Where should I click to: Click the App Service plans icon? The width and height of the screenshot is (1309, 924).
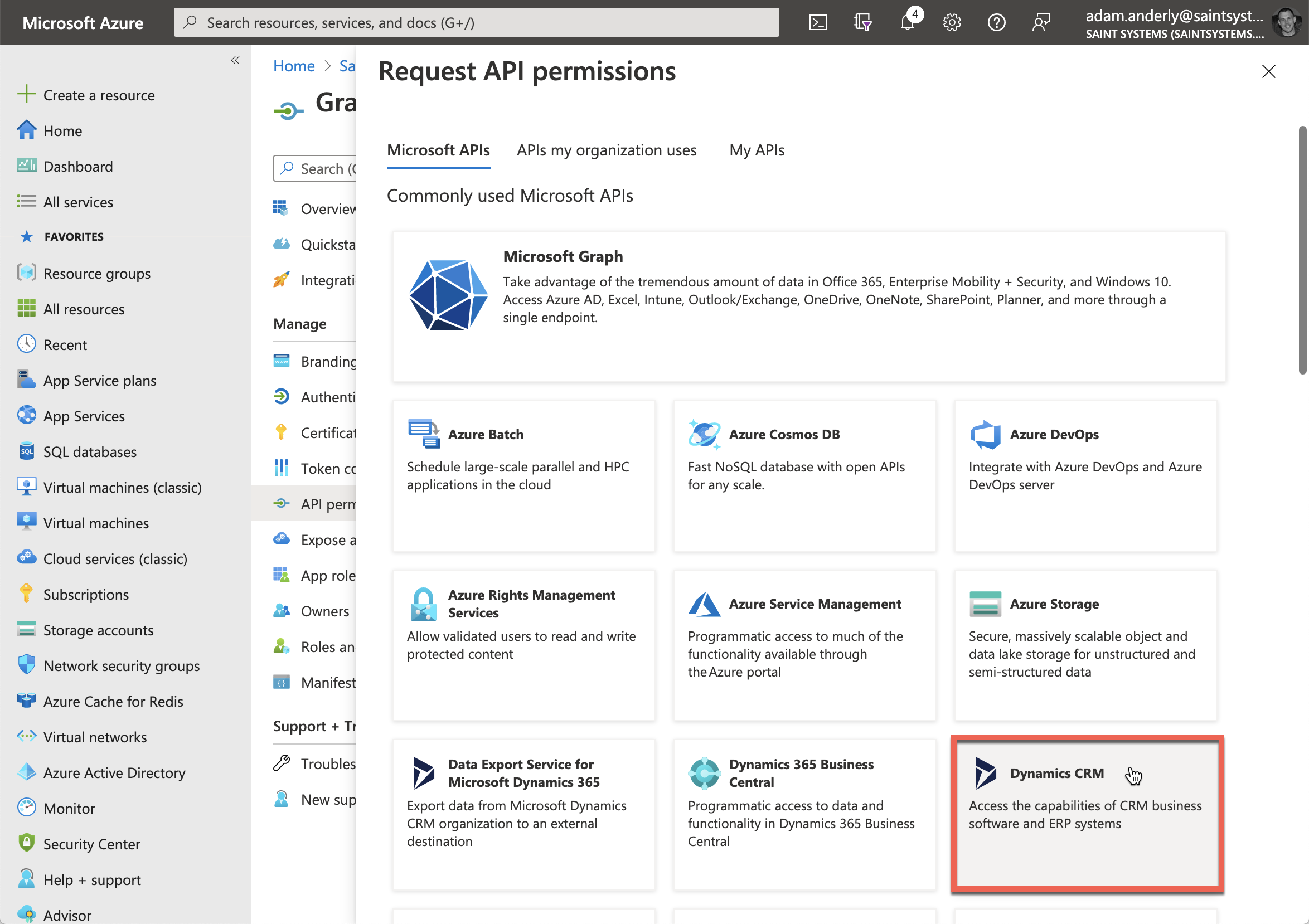click(26, 380)
